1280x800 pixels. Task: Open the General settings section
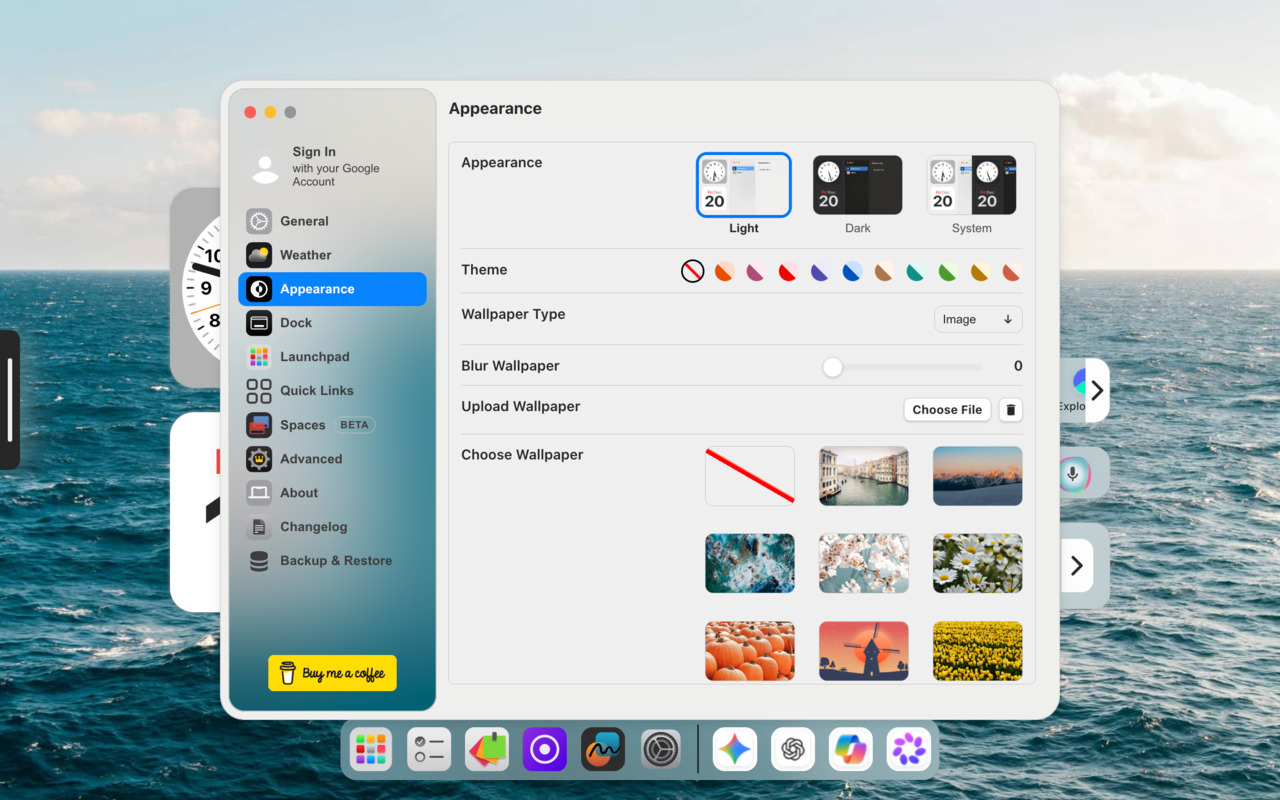(332, 221)
